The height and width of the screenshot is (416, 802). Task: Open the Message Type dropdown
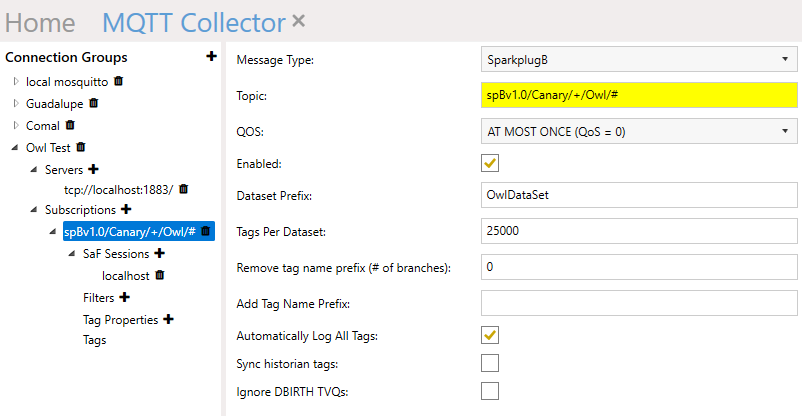click(639, 60)
